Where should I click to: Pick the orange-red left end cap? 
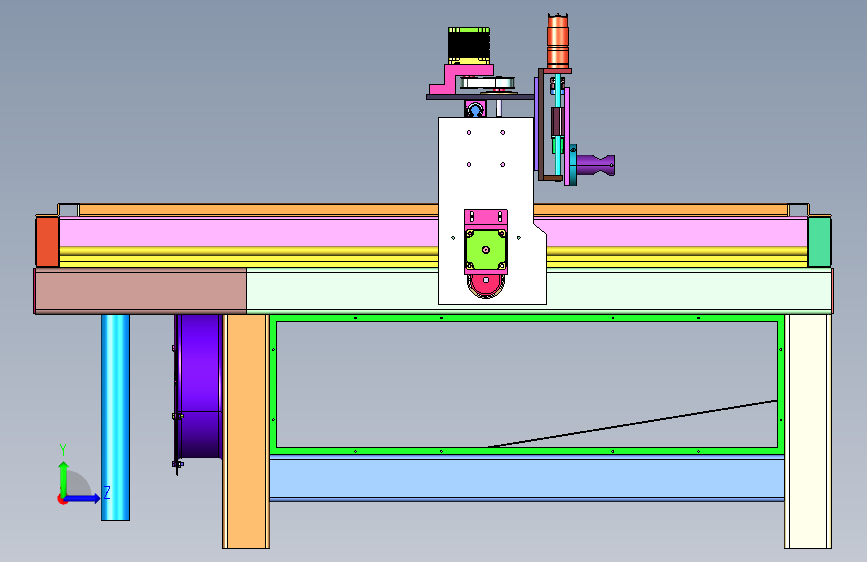48,242
